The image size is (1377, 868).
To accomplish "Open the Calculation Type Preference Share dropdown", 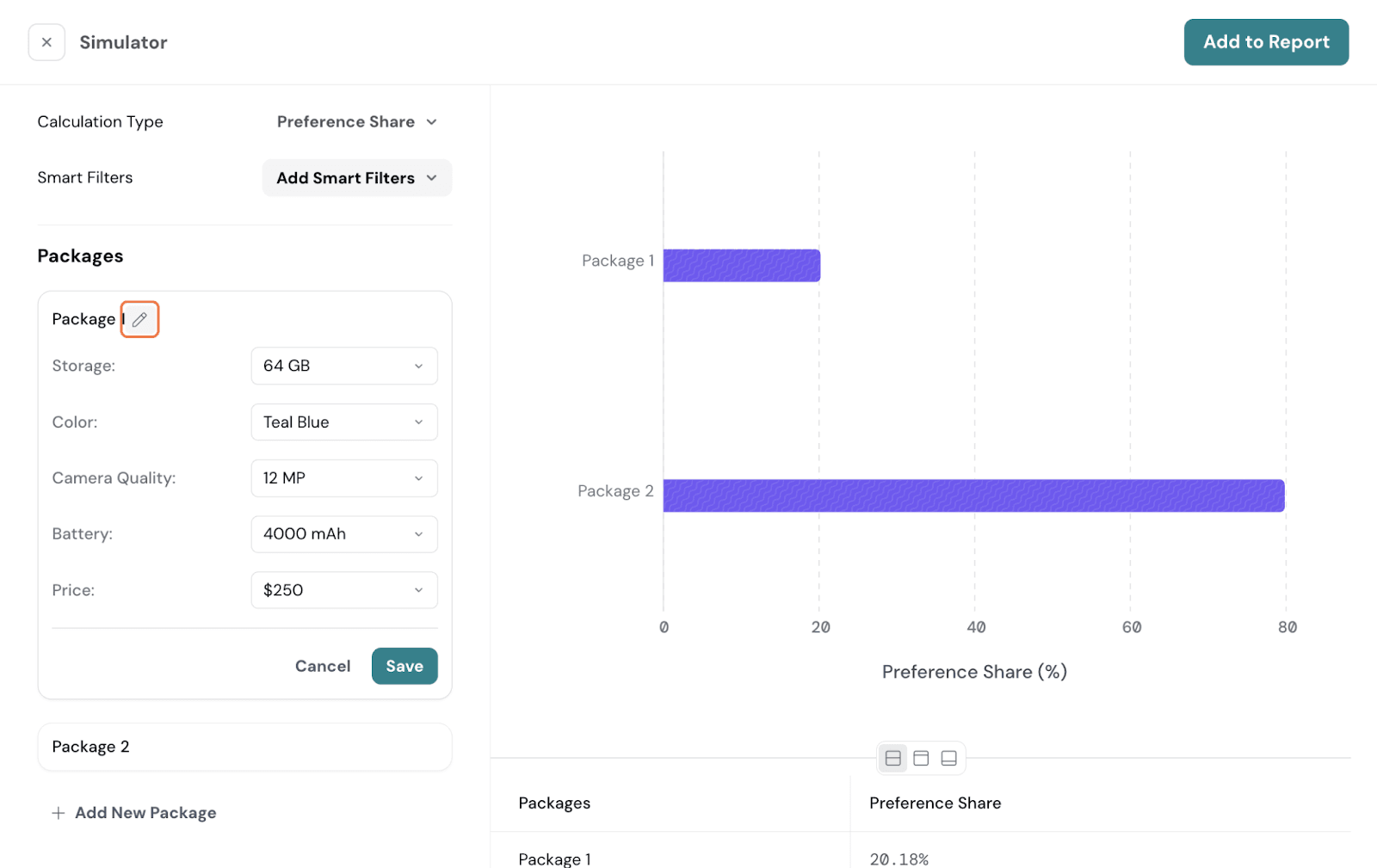I will 356,122.
